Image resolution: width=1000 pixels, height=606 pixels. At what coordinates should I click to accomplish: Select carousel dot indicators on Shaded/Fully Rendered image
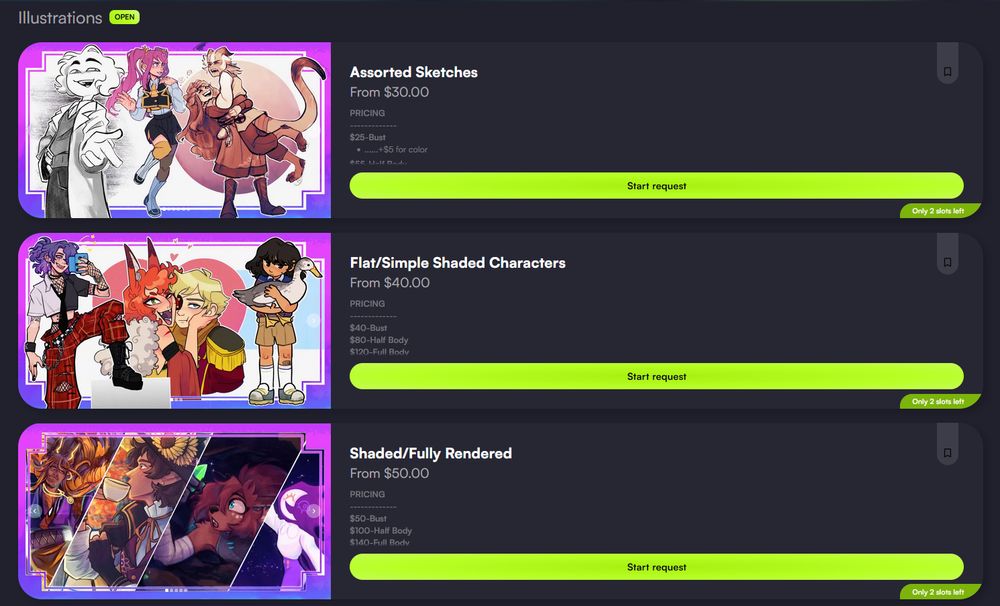177,590
